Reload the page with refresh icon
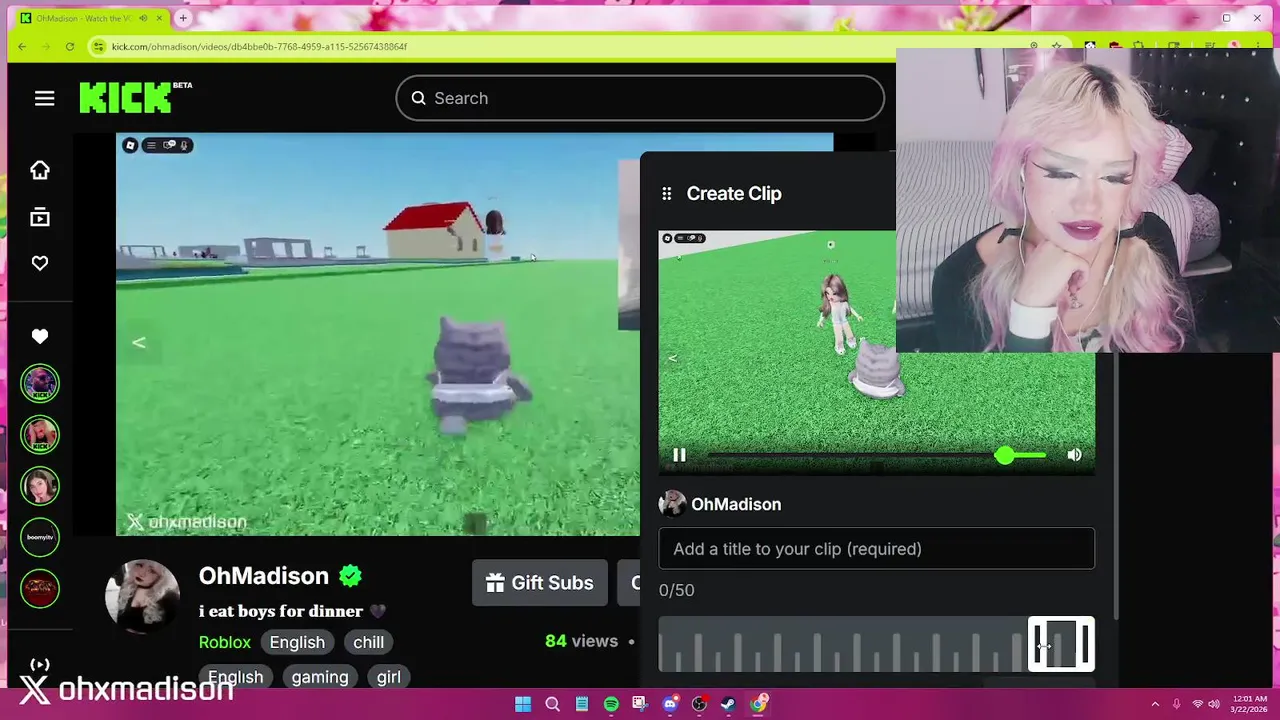The image size is (1280, 720). (69, 46)
